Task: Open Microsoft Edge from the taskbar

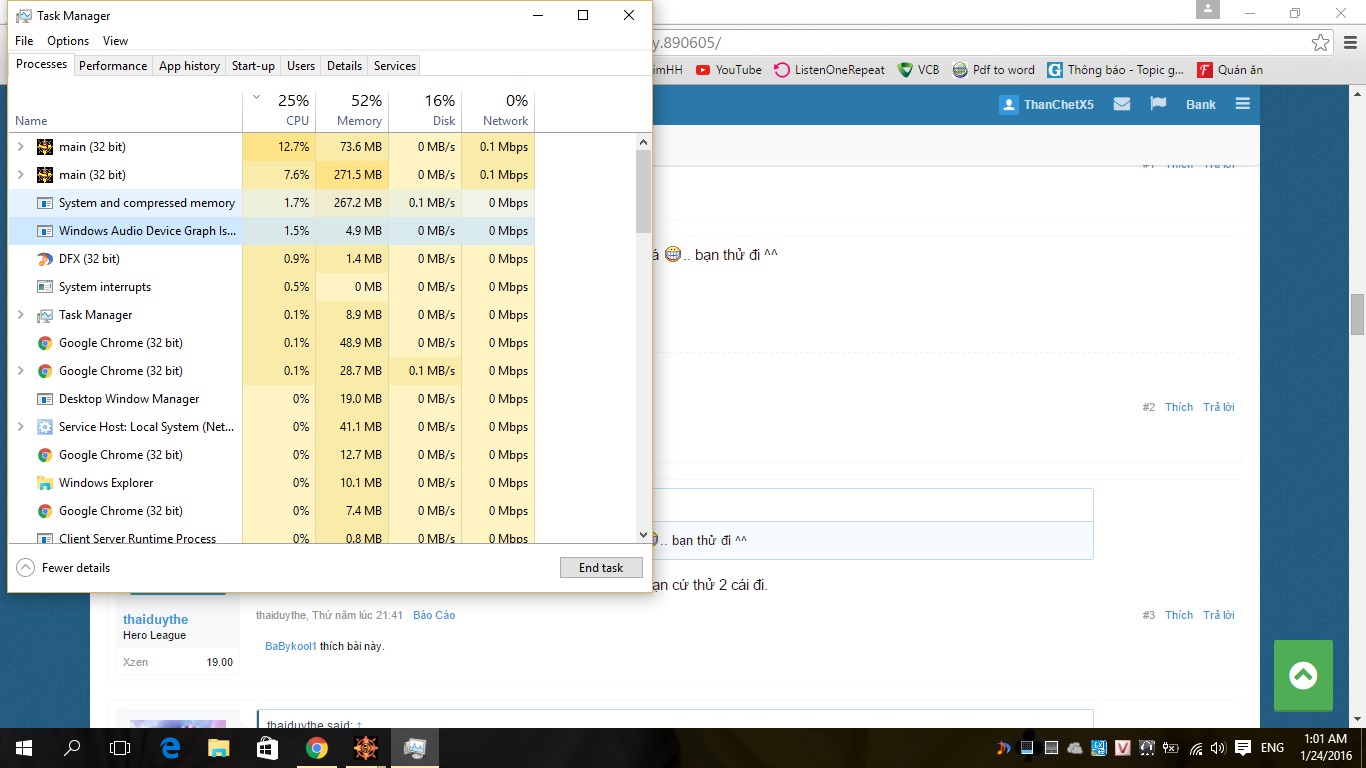Action: tap(170, 747)
